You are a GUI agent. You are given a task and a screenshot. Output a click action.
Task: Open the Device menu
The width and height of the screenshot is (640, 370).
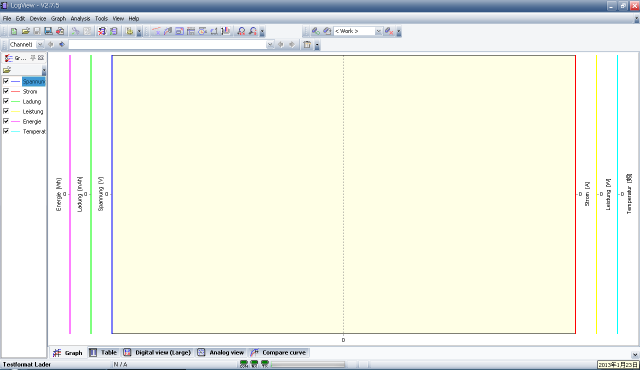pos(38,18)
